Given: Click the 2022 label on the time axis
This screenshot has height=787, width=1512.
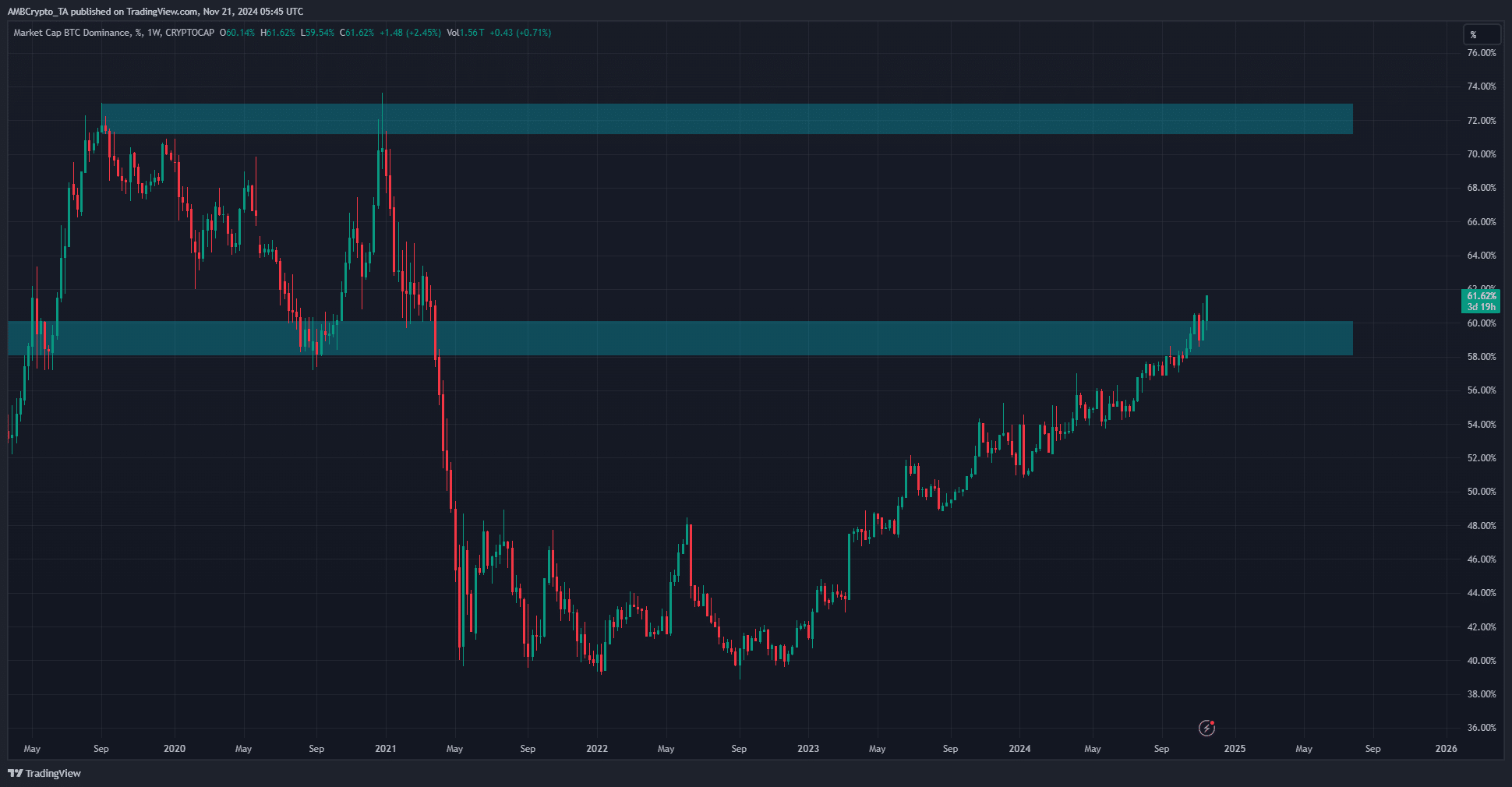Looking at the screenshot, I should coord(597,749).
